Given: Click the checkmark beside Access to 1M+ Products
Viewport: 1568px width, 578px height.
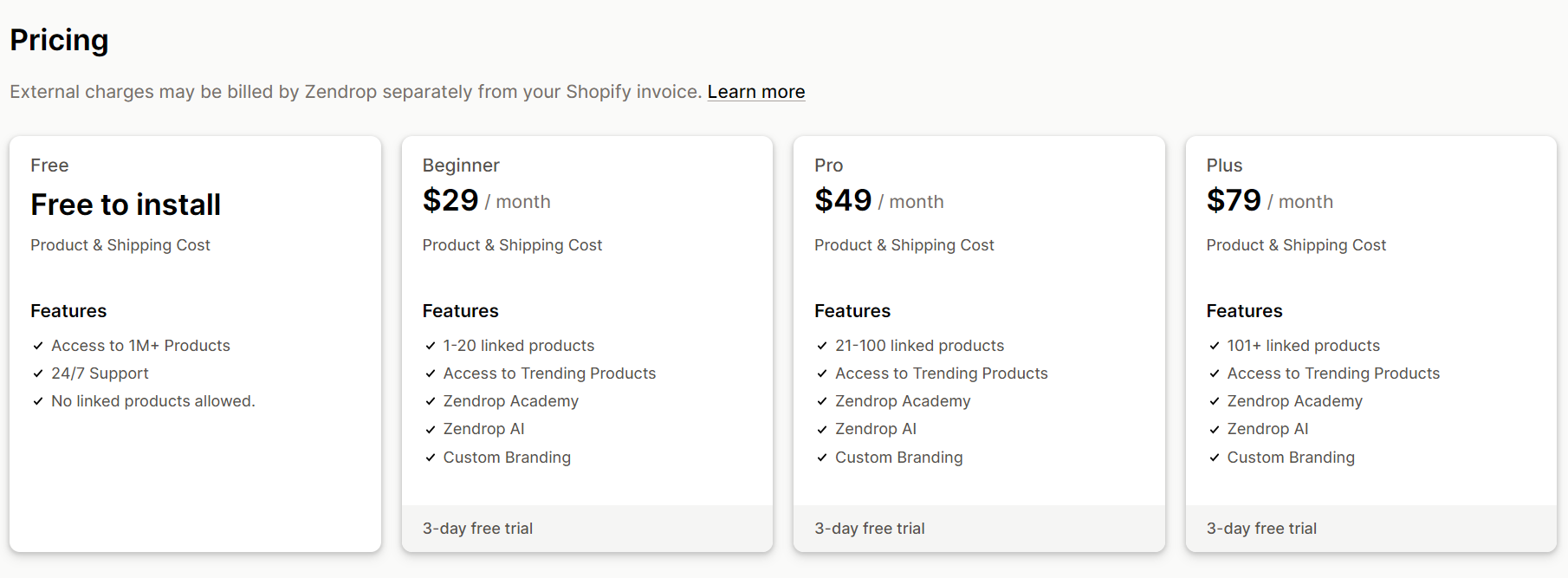Looking at the screenshot, I should (37, 345).
